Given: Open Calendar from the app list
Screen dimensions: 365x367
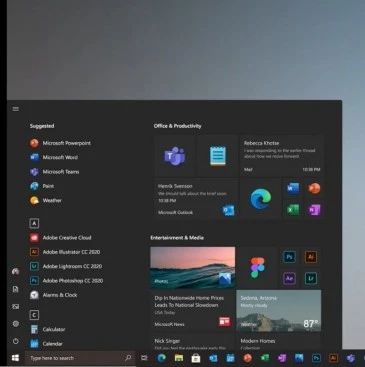Looking at the screenshot, I should (x=46, y=344).
